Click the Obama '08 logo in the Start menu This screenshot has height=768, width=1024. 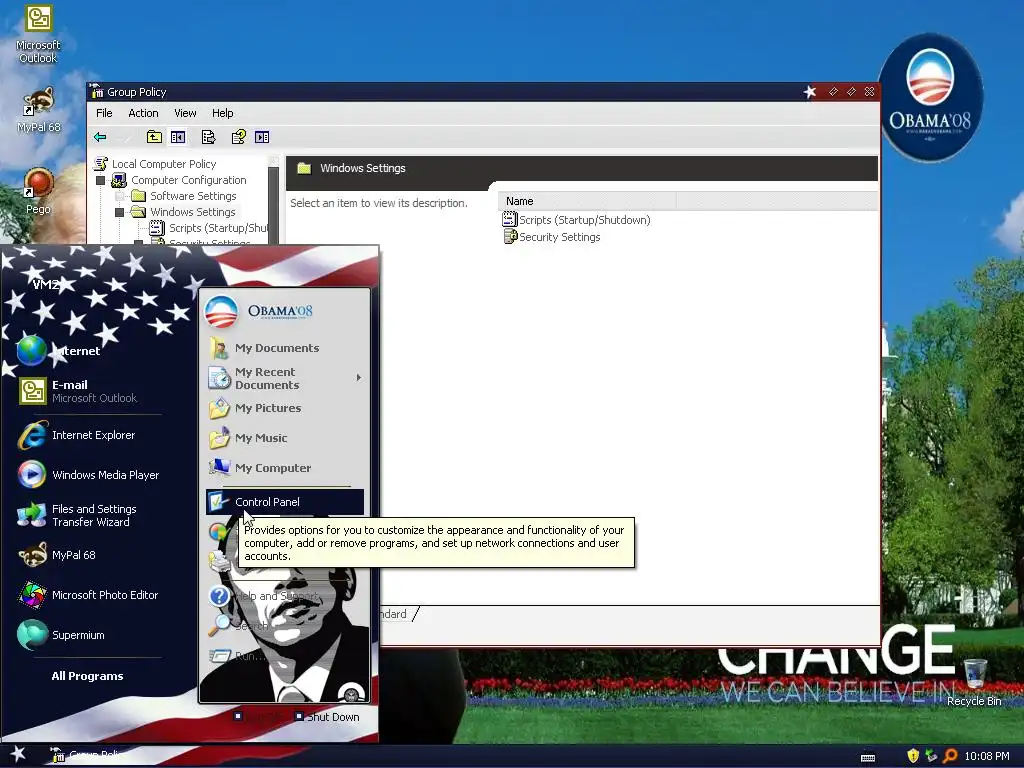pyautogui.click(x=259, y=311)
